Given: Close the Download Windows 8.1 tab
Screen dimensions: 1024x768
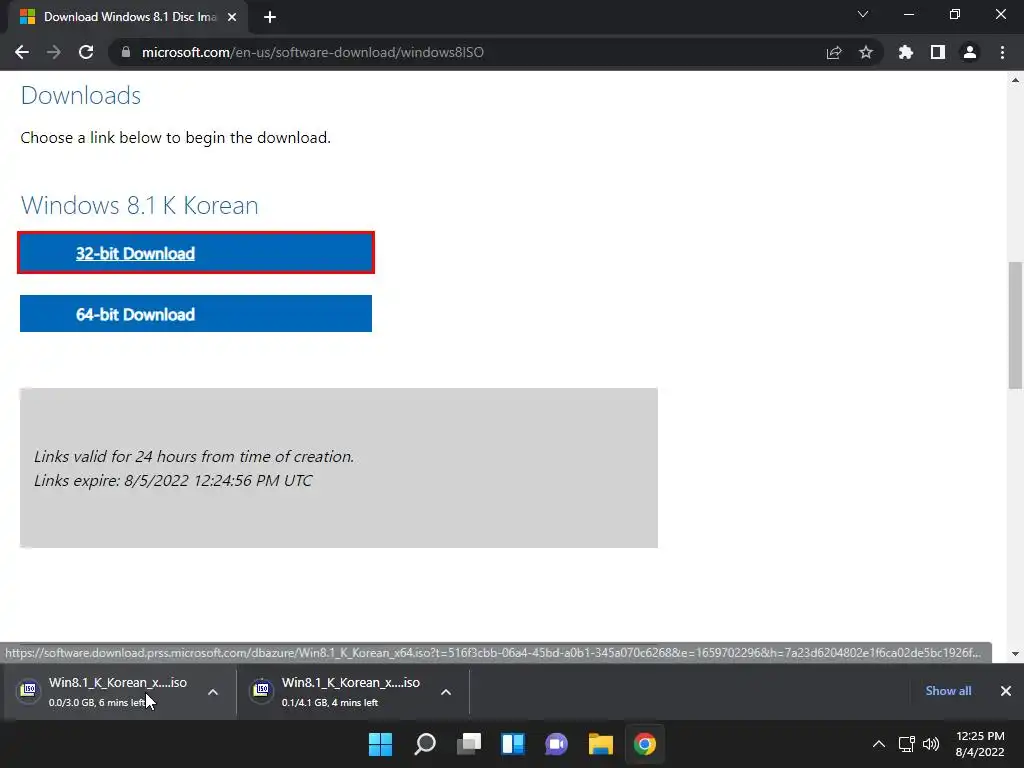Looking at the screenshot, I should pyautogui.click(x=232, y=17).
